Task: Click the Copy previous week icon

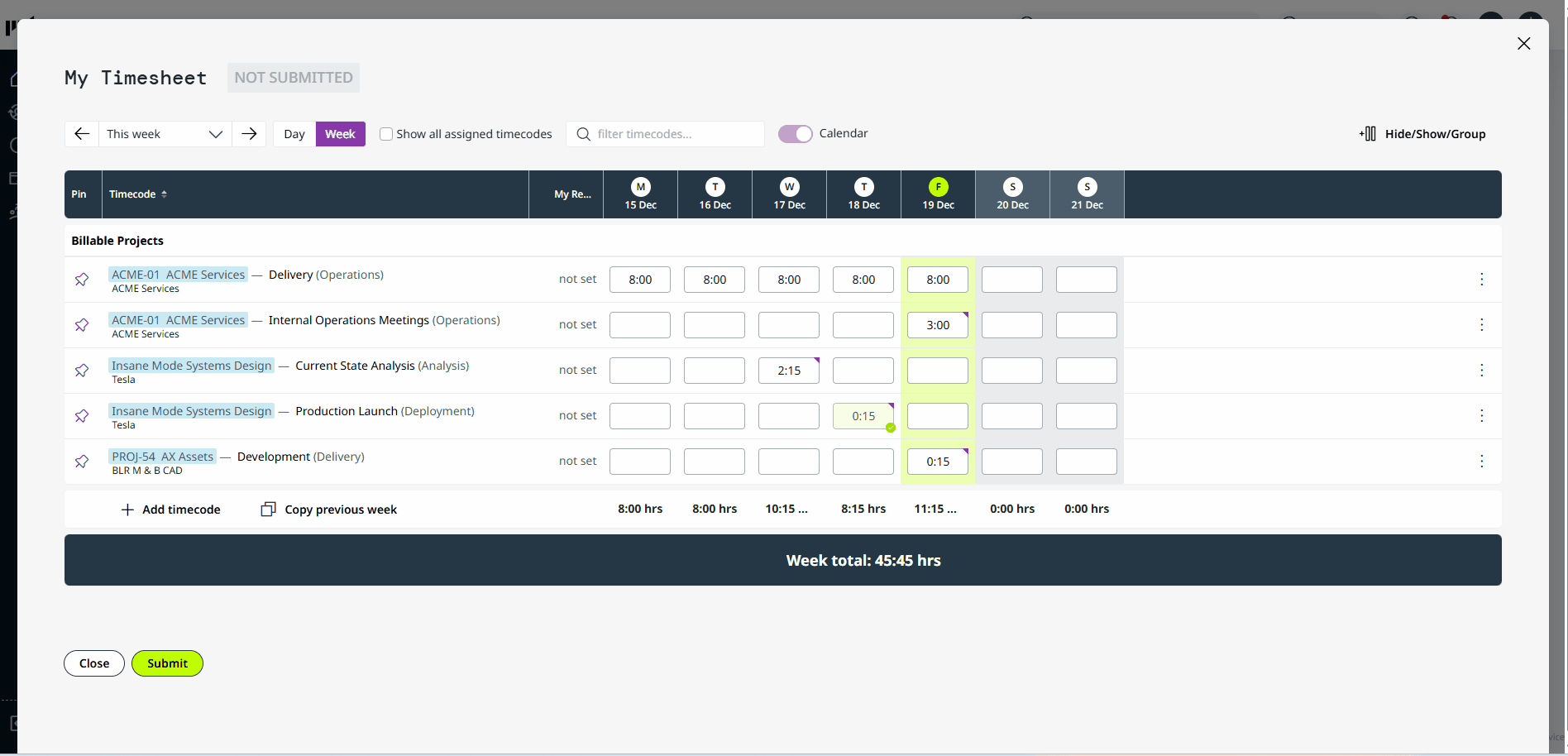Action: 268,510
